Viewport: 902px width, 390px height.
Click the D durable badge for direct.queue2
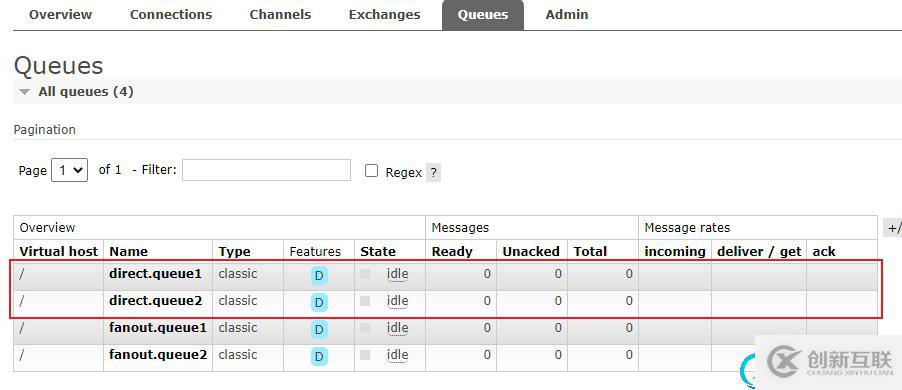tap(319, 303)
